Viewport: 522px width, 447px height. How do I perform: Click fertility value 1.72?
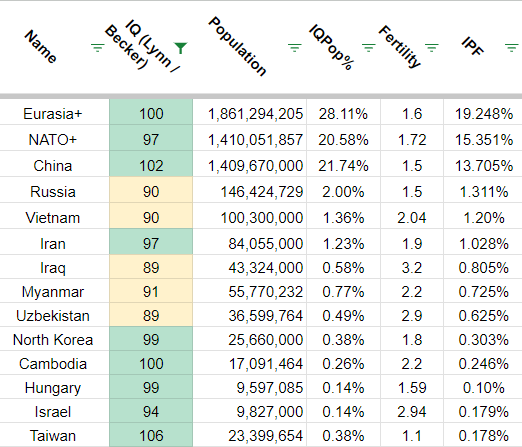pos(412,140)
